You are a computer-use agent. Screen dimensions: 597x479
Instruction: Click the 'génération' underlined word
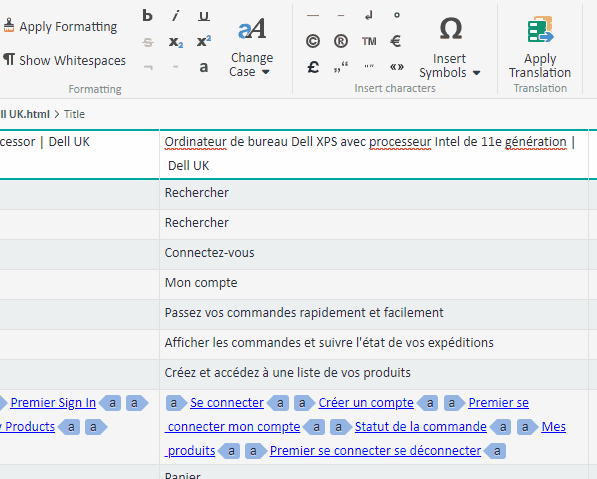click(536, 142)
